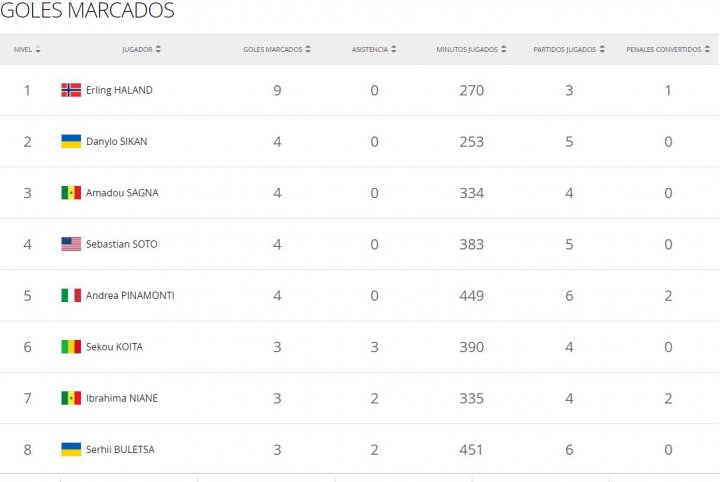Viewport: 720px width, 482px height.
Task: Sort by Partidos Jugados sort arrows
Action: (x=602, y=49)
